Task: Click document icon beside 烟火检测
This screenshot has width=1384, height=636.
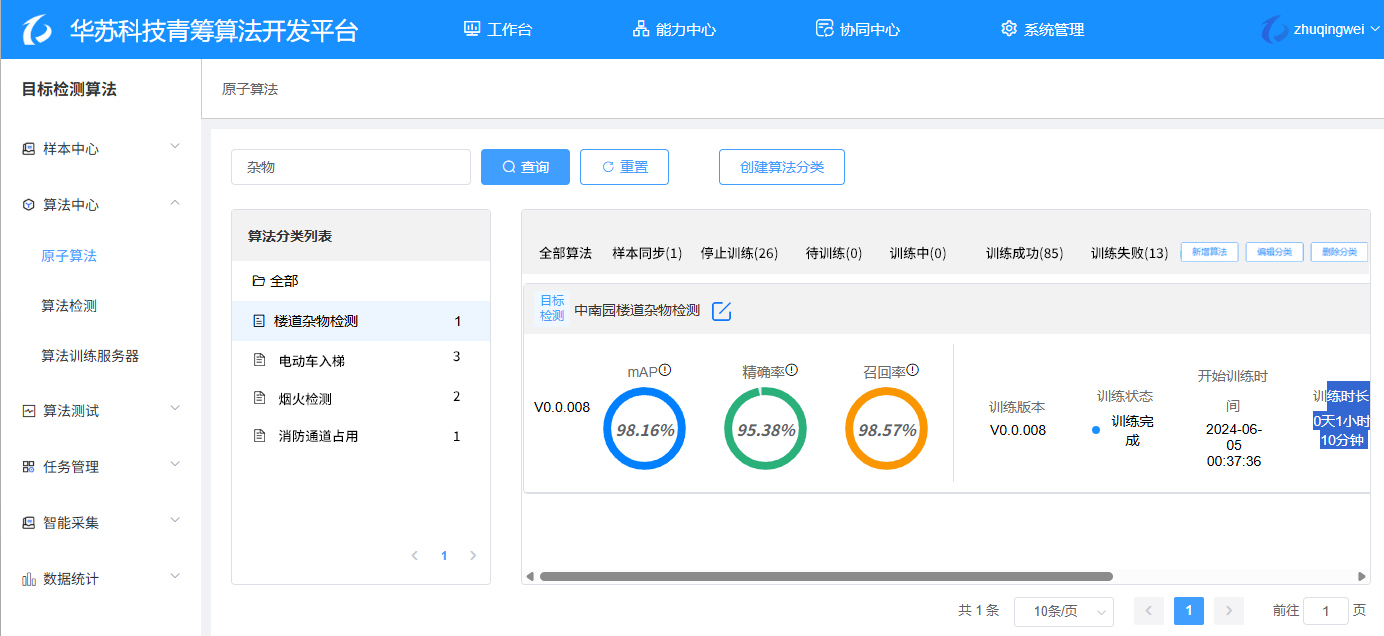Action: tap(259, 398)
